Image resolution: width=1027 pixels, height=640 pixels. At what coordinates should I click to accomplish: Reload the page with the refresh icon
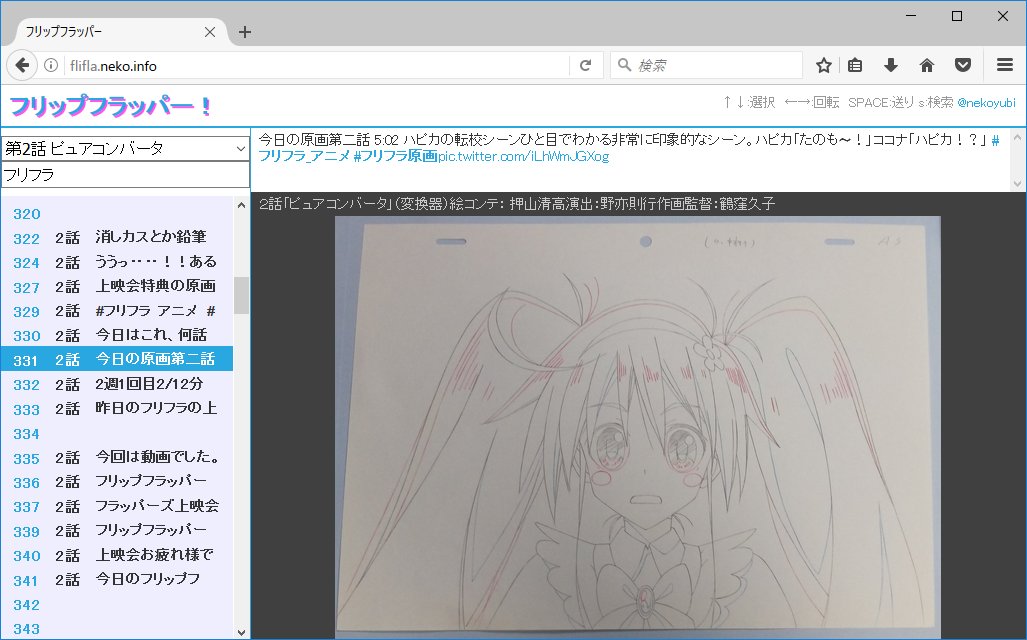pos(586,66)
